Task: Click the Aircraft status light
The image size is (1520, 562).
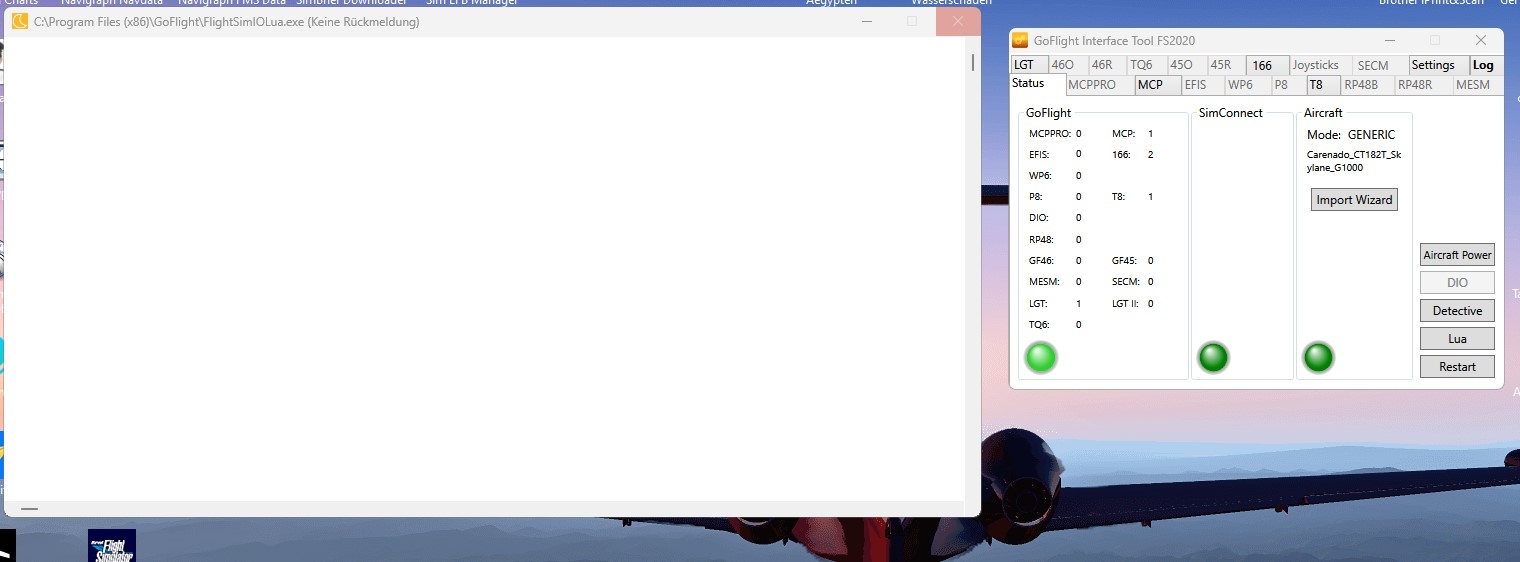Action: point(1318,357)
